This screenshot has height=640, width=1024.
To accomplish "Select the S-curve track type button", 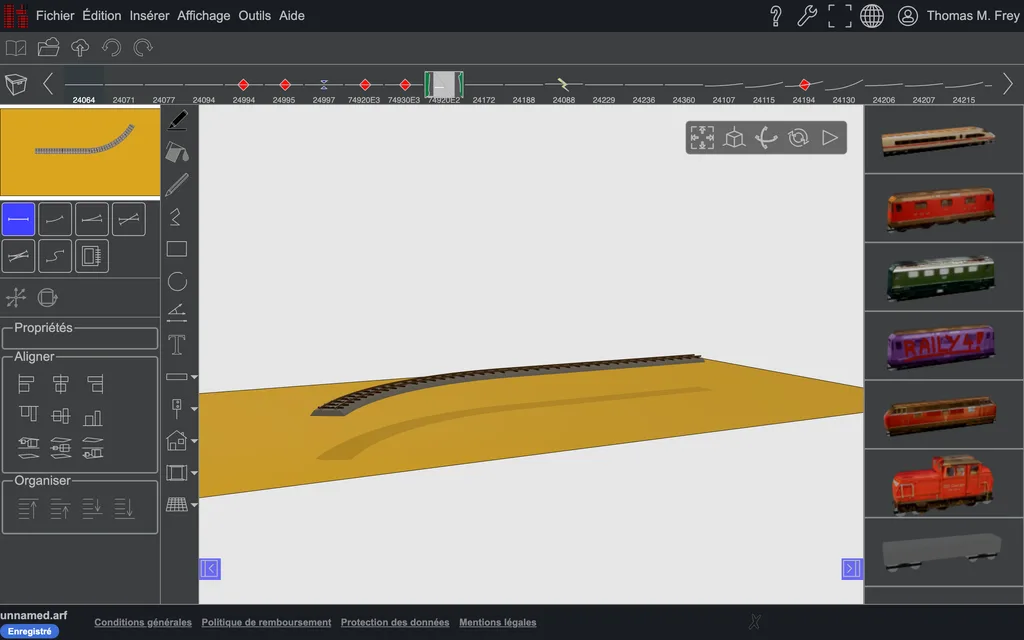I will [x=55, y=256].
